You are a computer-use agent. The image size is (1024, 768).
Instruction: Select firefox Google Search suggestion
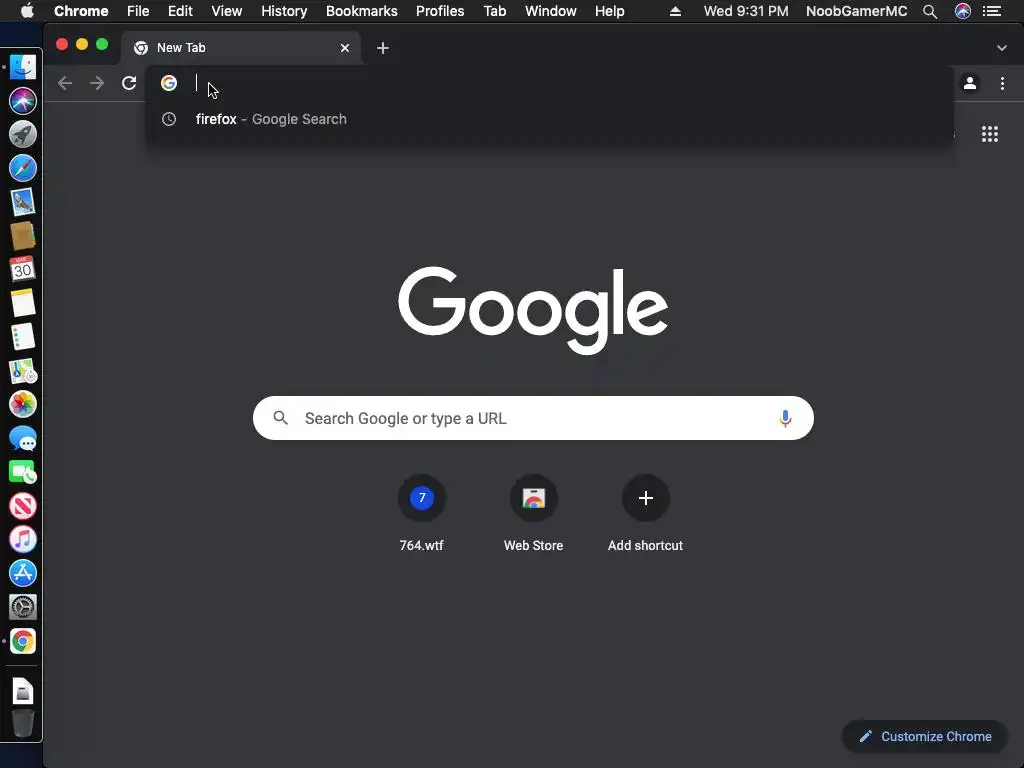[x=549, y=119]
